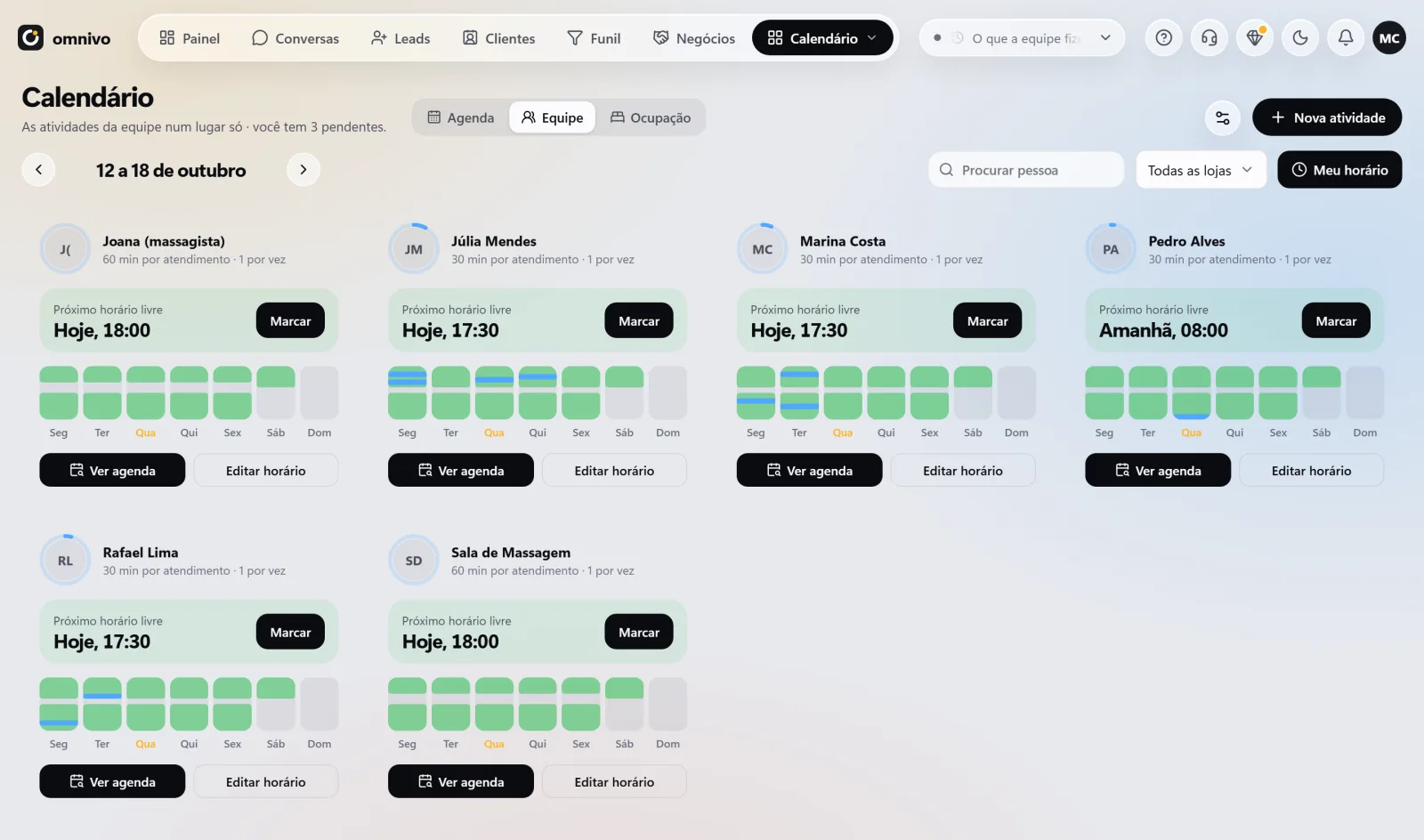Screen dimensions: 1424x840
Task: Click Rafael Lima Monday availability bar
Action: (59, 704)
